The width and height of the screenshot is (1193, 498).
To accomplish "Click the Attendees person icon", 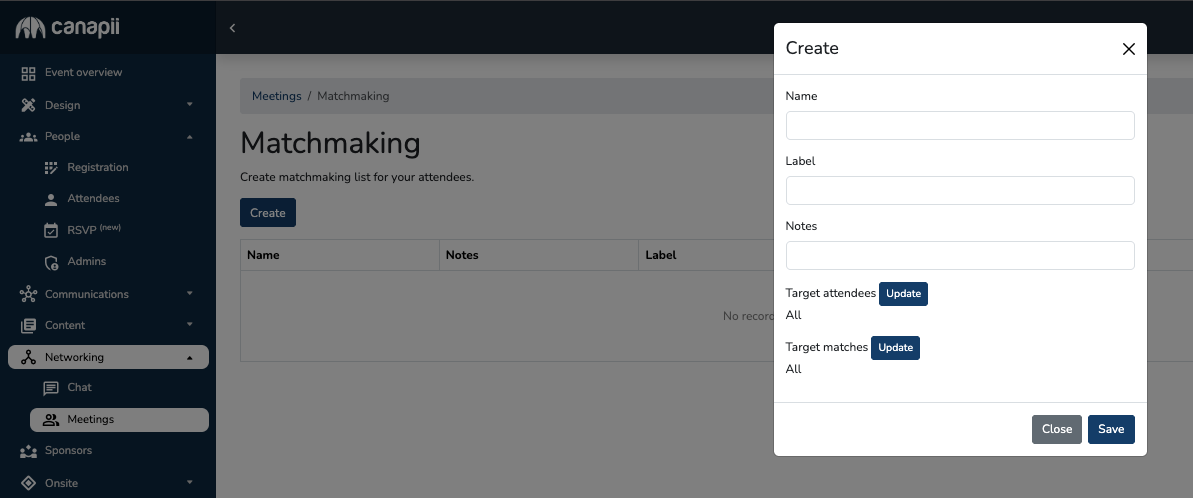I will [x=51, y=199].
